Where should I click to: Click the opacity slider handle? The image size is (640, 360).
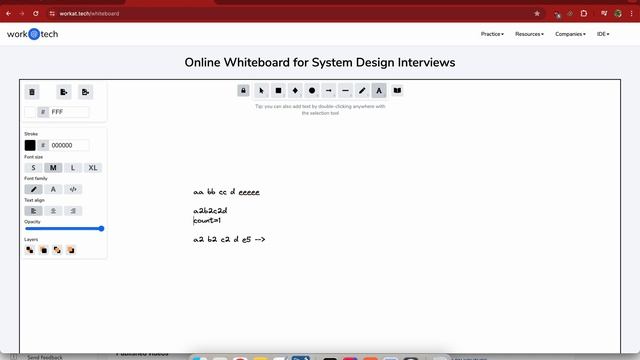click(101, 229)
